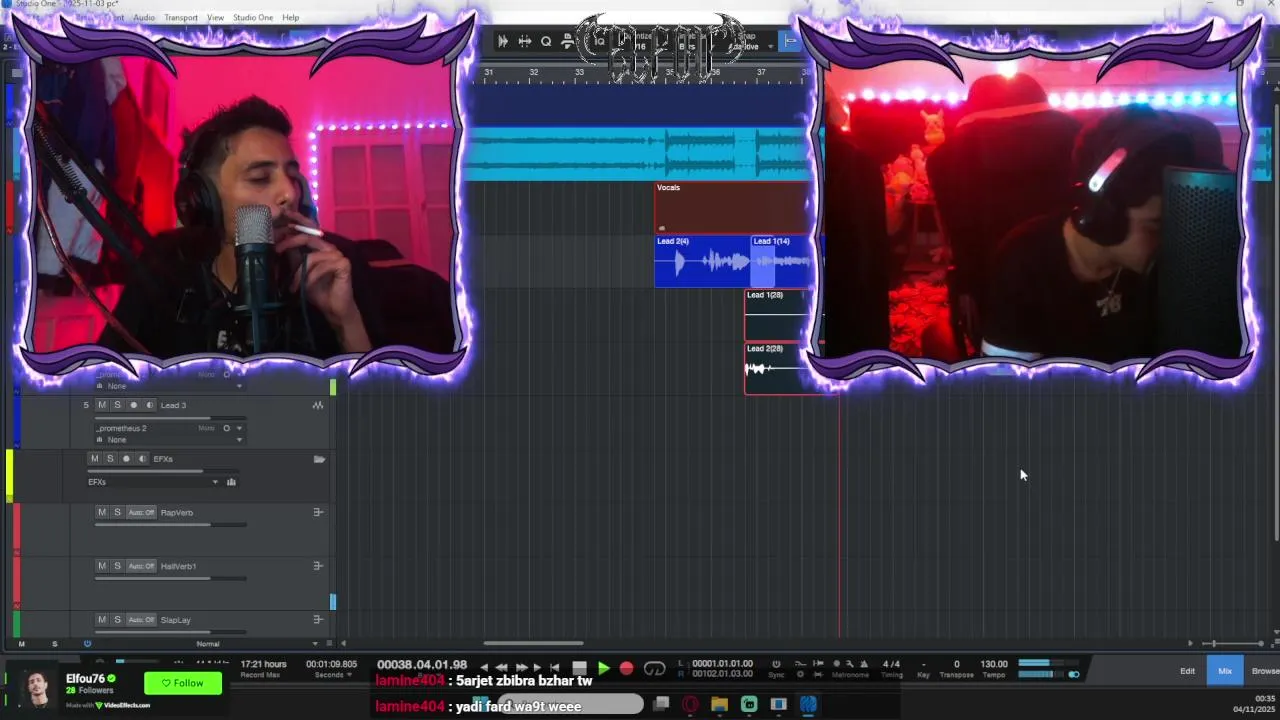1280x720 pixels.
Task: Mute the SlapLay FX channel
Action: [101, 620]
